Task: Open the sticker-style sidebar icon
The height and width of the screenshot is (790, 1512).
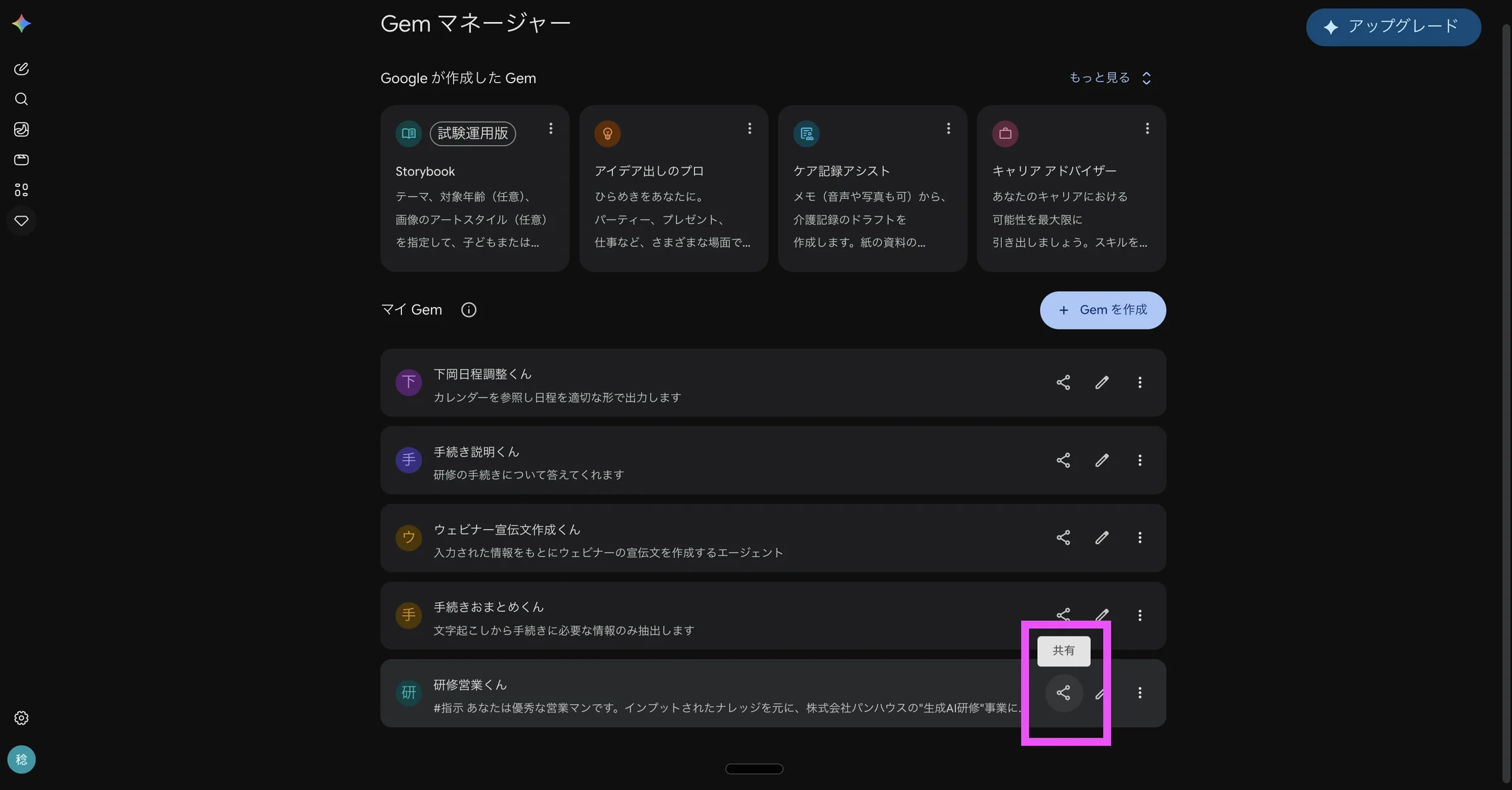Action: click(21, 129)
